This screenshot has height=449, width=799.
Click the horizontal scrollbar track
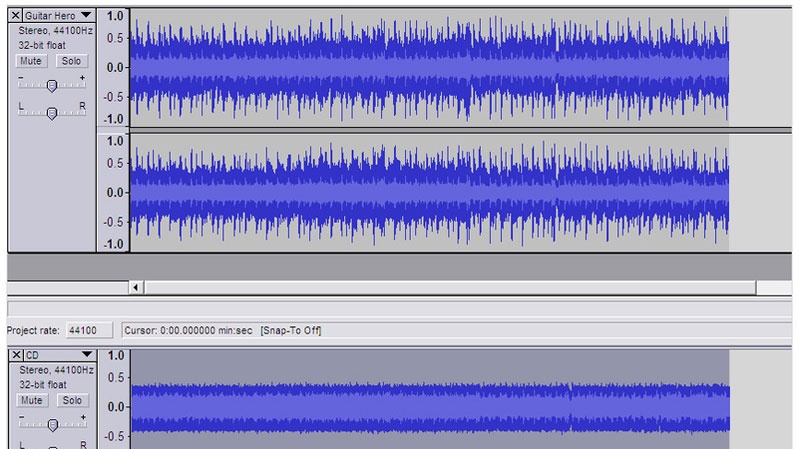click(x=450, y=288)
